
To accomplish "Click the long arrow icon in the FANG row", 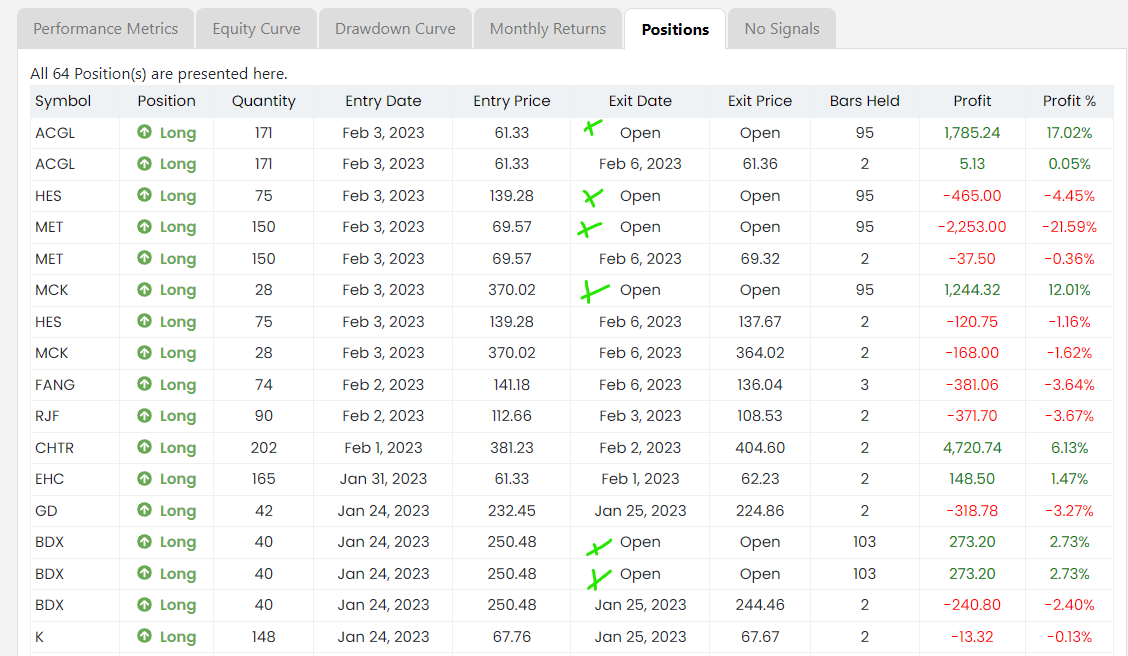I will [x=145, y=383].
